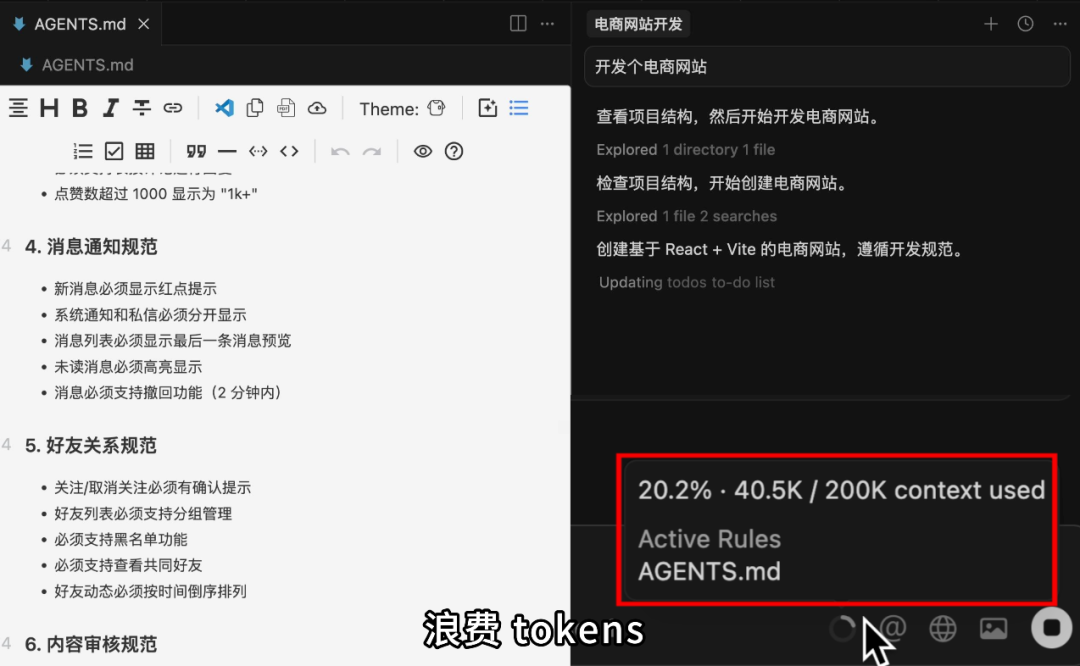The image size is (1080, 666).
Task: Open the Theme selector dropdown
Action: click(435, 108)
